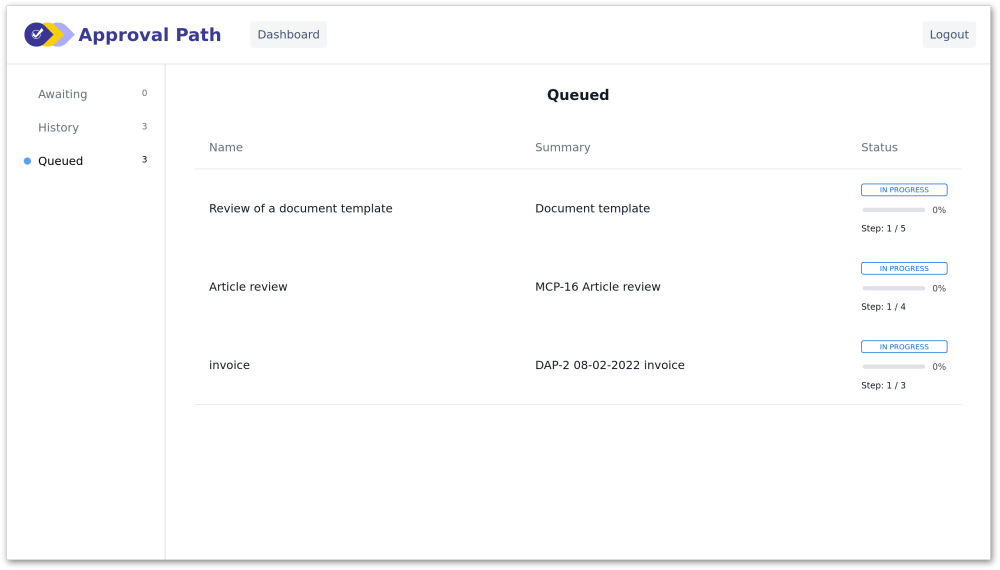The image size is (1000, 570).
Task: Open the Article review row
Action: point(578,287)
